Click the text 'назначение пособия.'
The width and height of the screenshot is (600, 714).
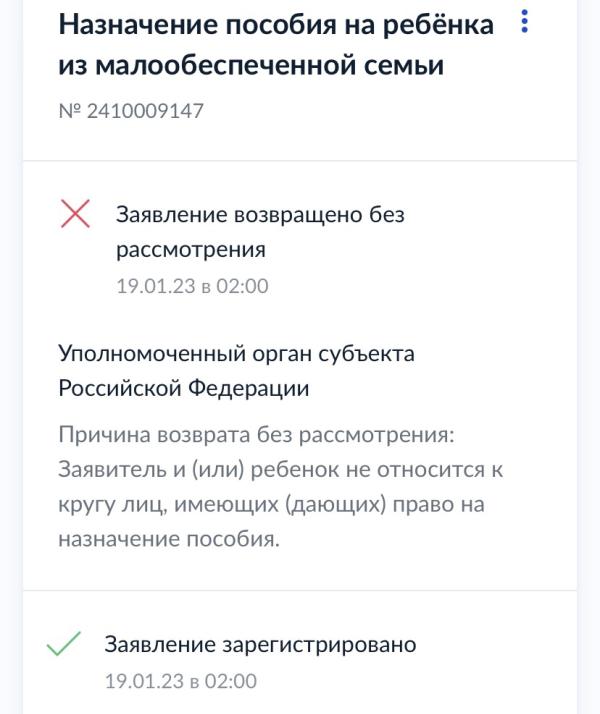[169, 539]
